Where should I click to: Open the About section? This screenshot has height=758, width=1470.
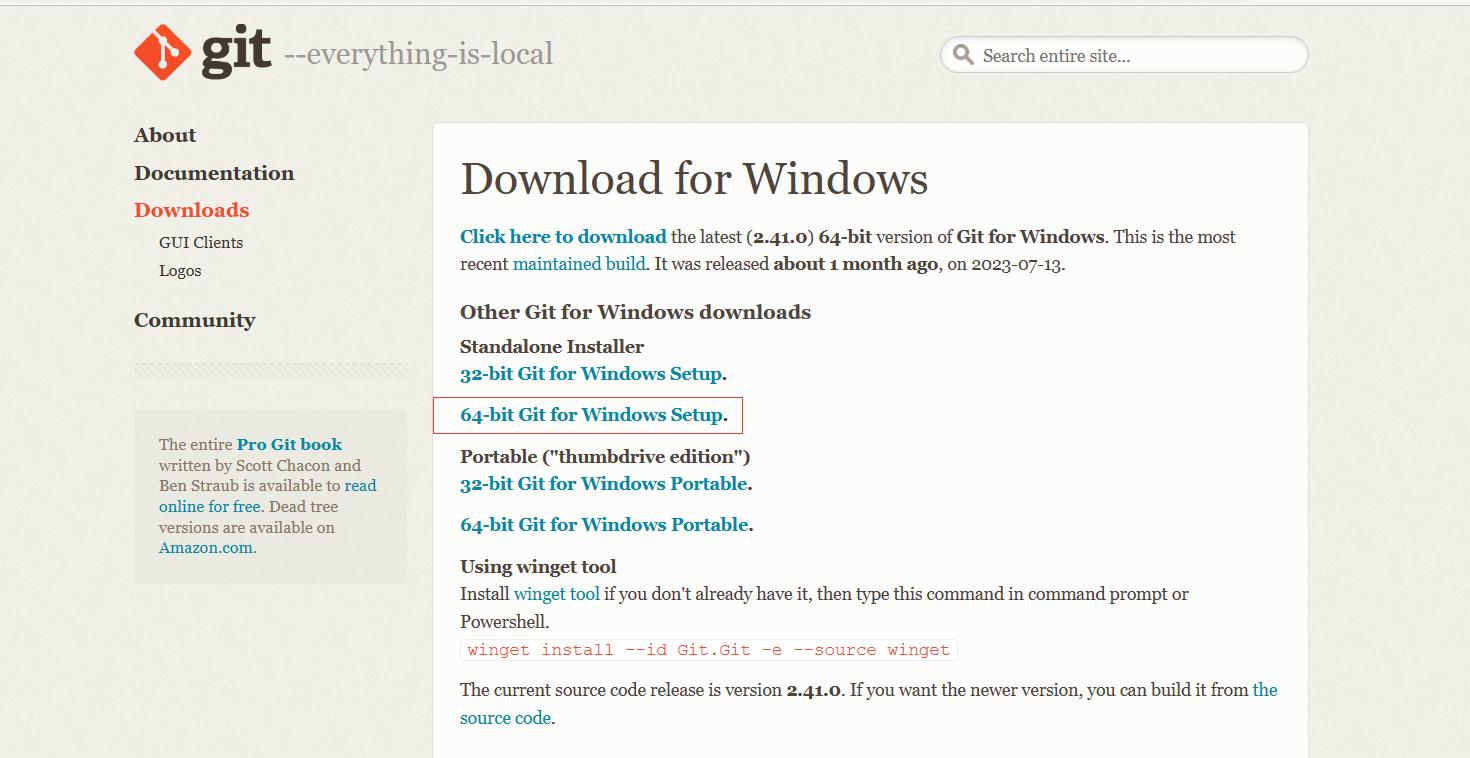pyautogui.click(x=165, y=135)
